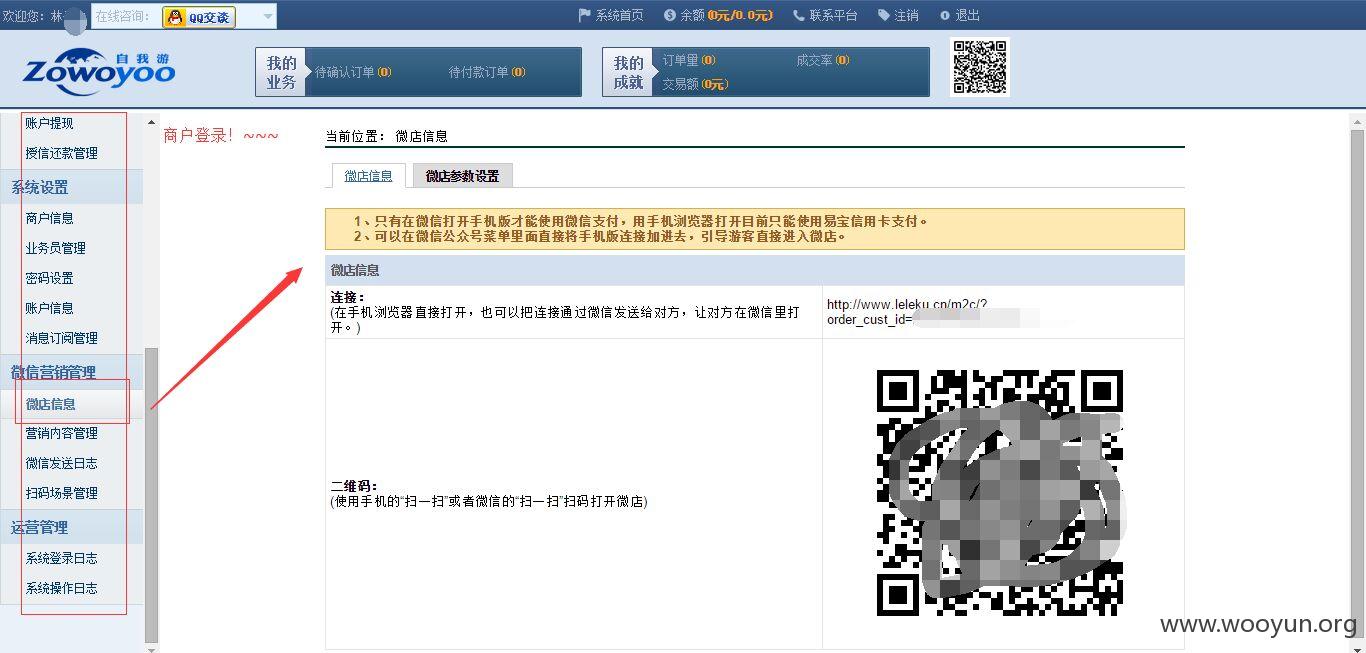Open the online consultation dropdown arrow
This screenshot has width=1366, height=653.
coord(267,17)
